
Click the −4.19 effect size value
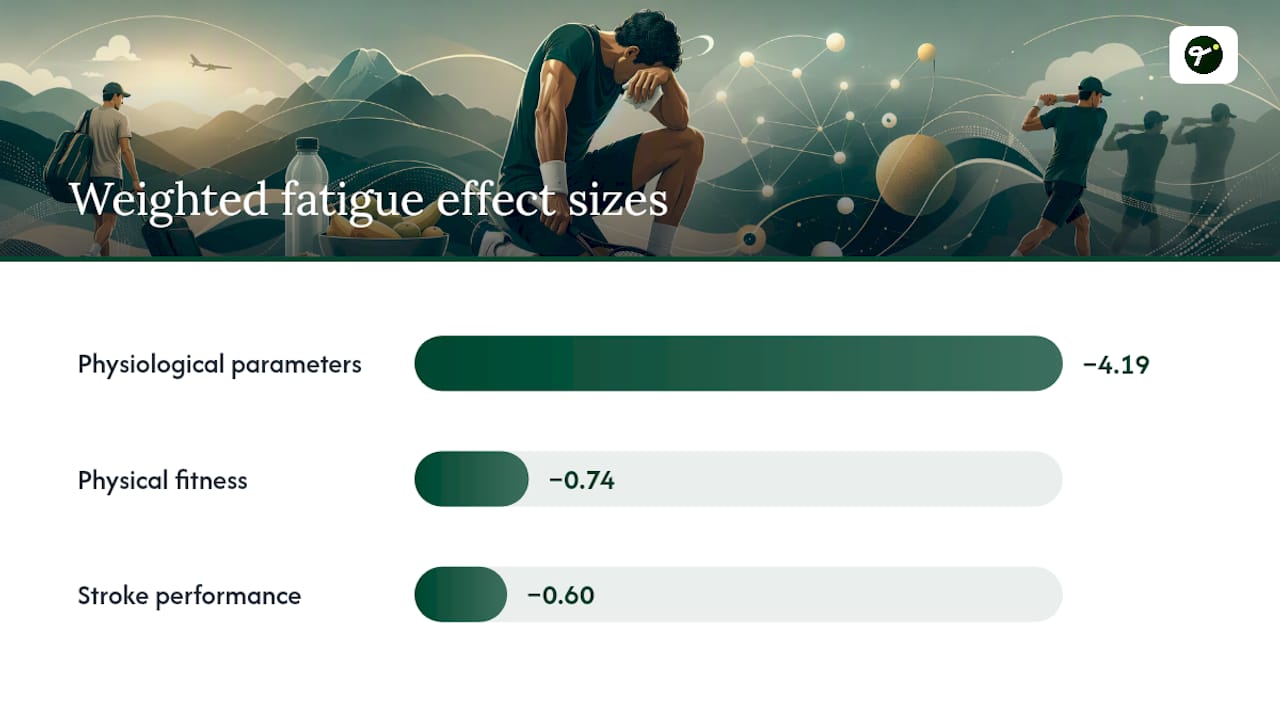click(1116, 365)
